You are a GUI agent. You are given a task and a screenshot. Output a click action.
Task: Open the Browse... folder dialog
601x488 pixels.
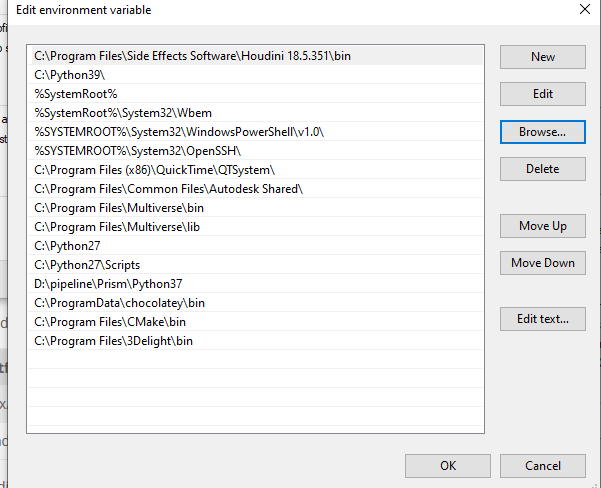click(543, 131)
